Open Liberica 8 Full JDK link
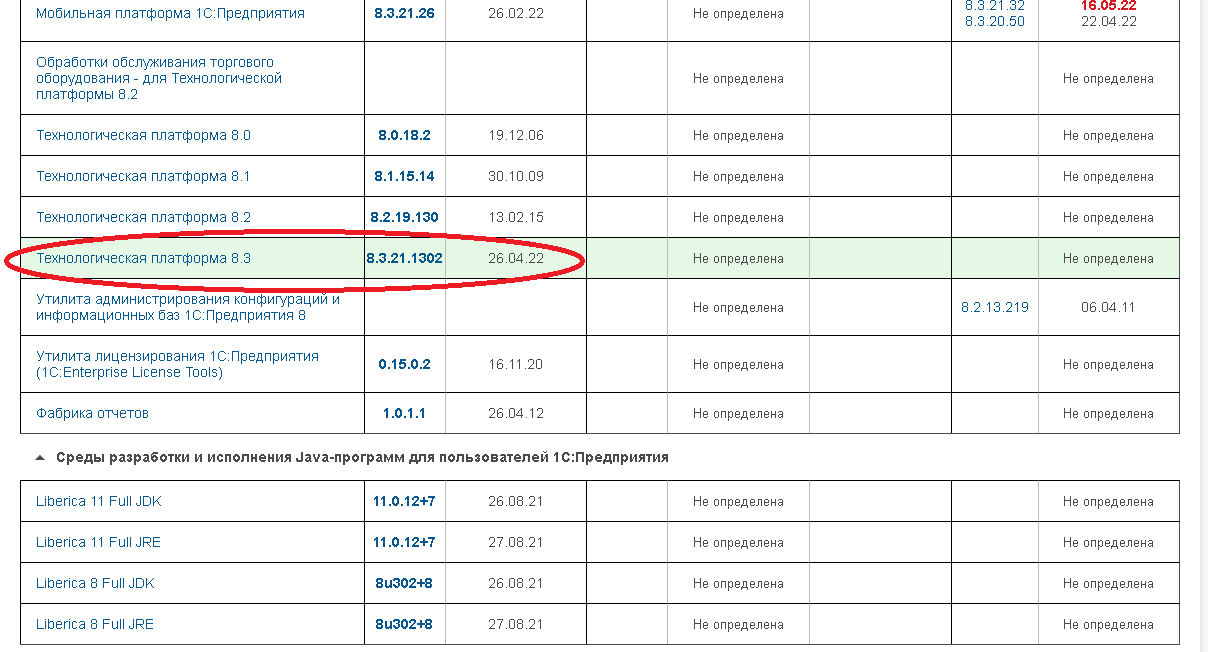The image size is (1208, 652). tap(95, 583)
